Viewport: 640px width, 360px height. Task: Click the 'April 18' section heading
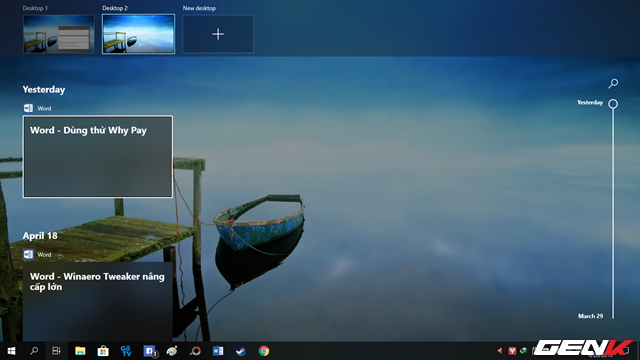[x=40, y=236]
